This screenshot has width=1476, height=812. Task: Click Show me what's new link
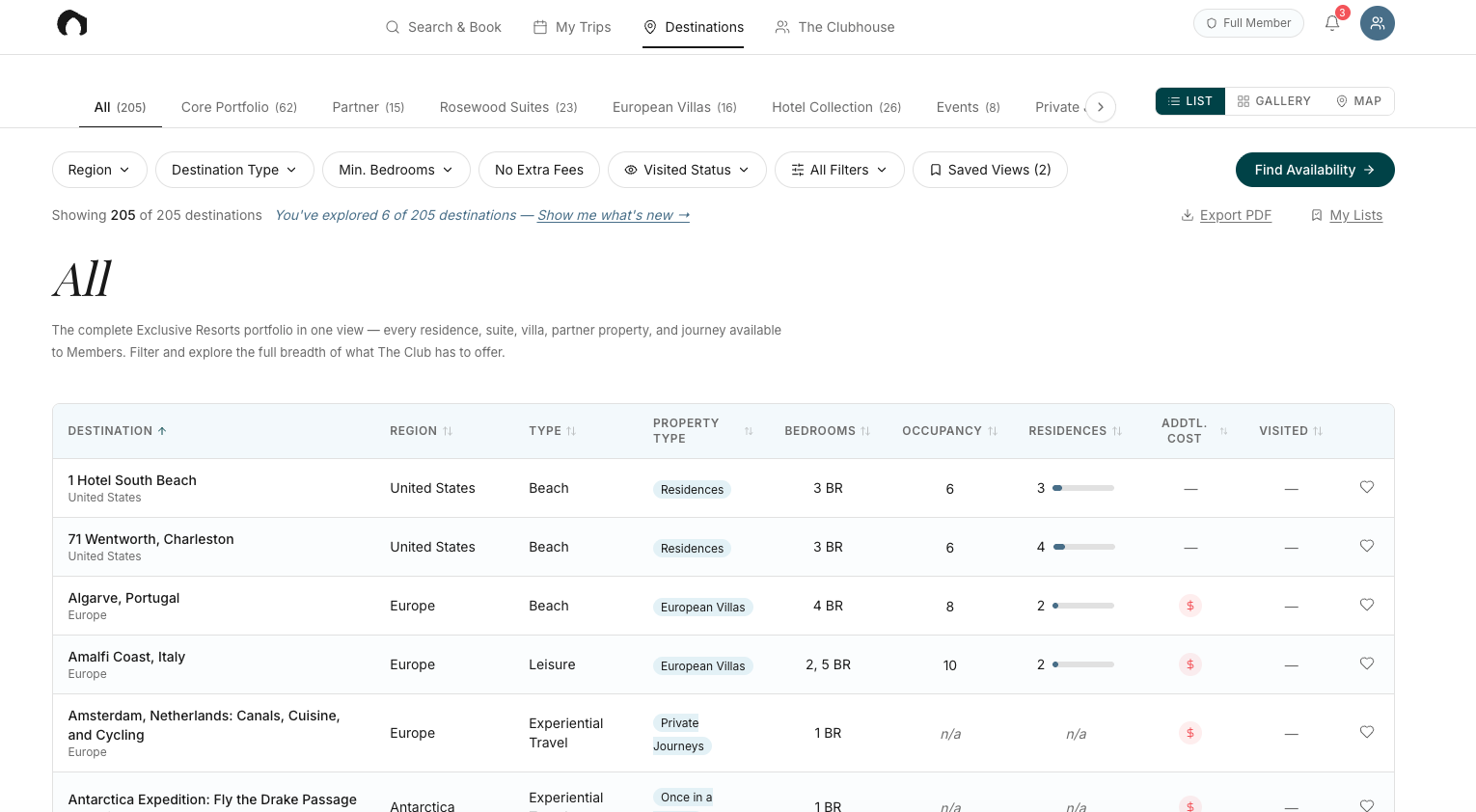(614, 215)
